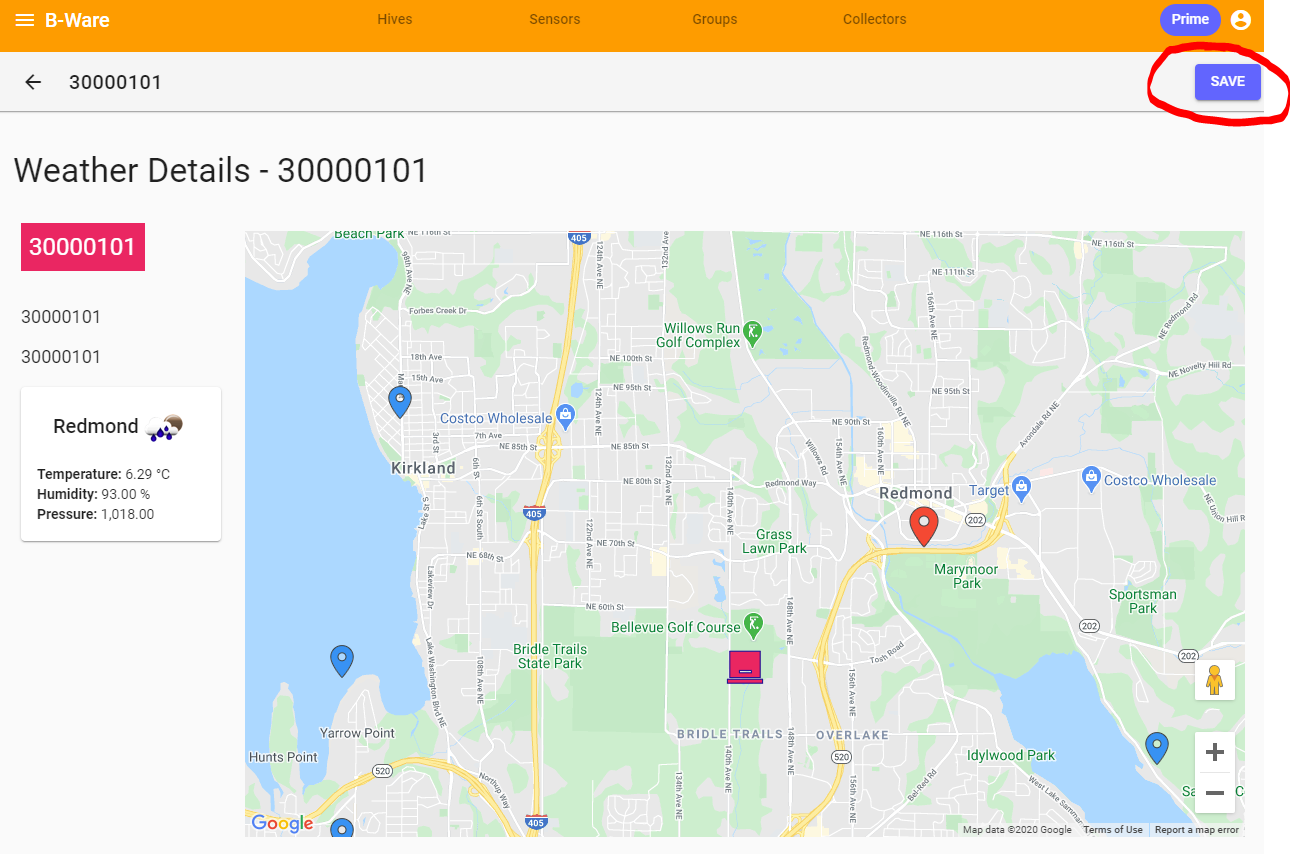Click the red Redmond map marker
1290x854 pixels.
[925, 527]
